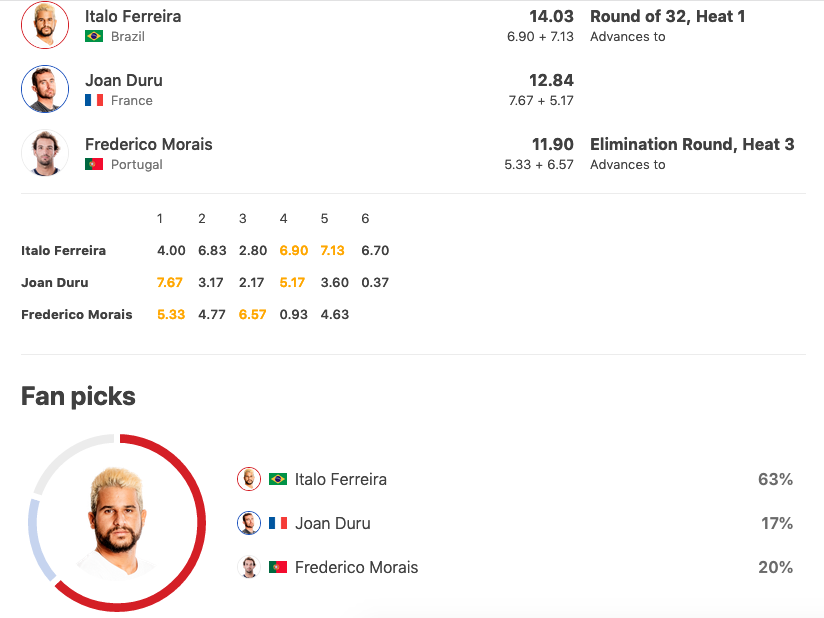Click the Brazil flag under Italo Ferreira
This screenshot has width=824, height=618.
tap(94, 36)
